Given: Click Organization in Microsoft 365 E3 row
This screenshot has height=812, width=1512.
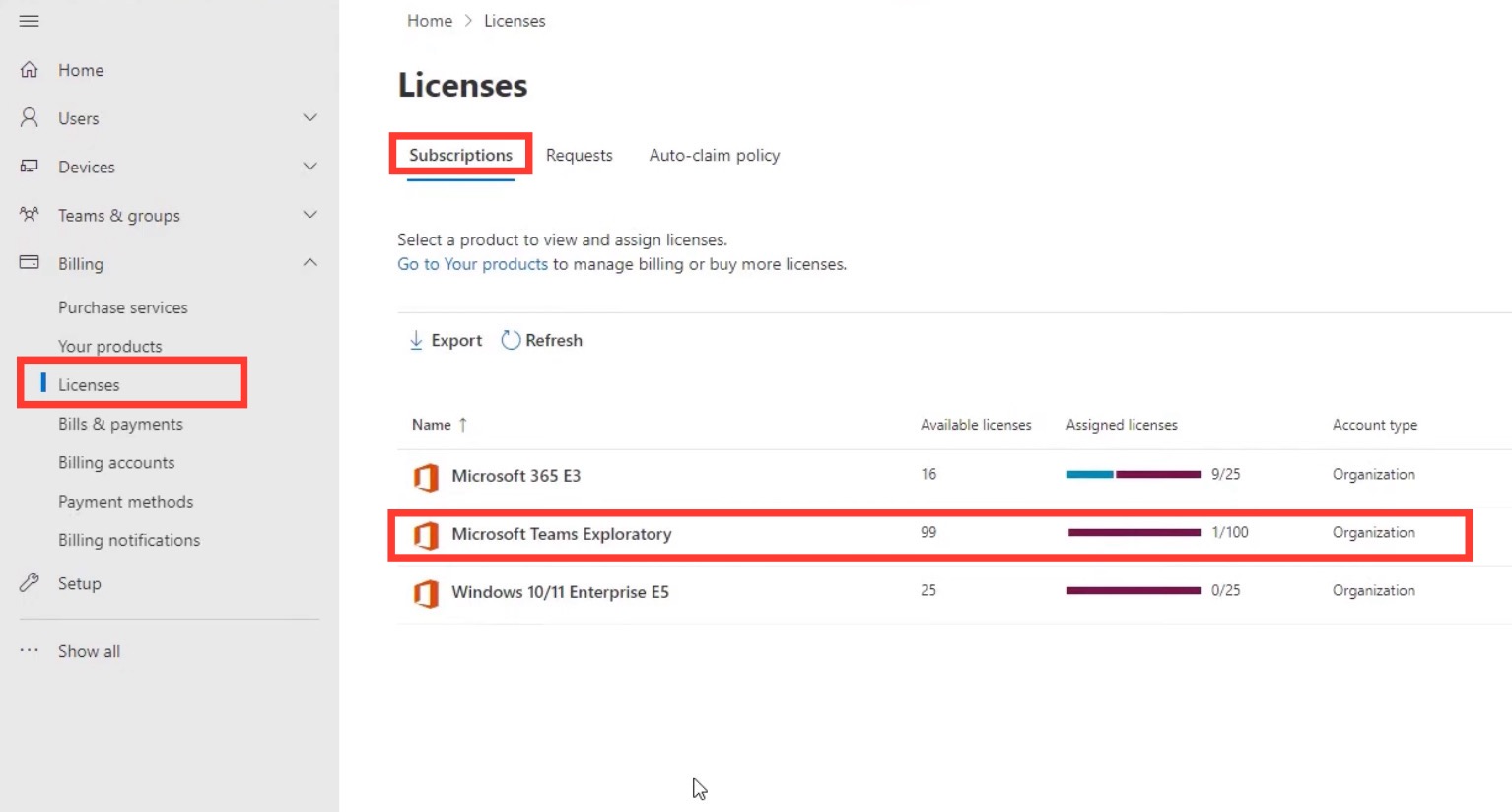Looking at the screenshot, I should (1374, 474).
